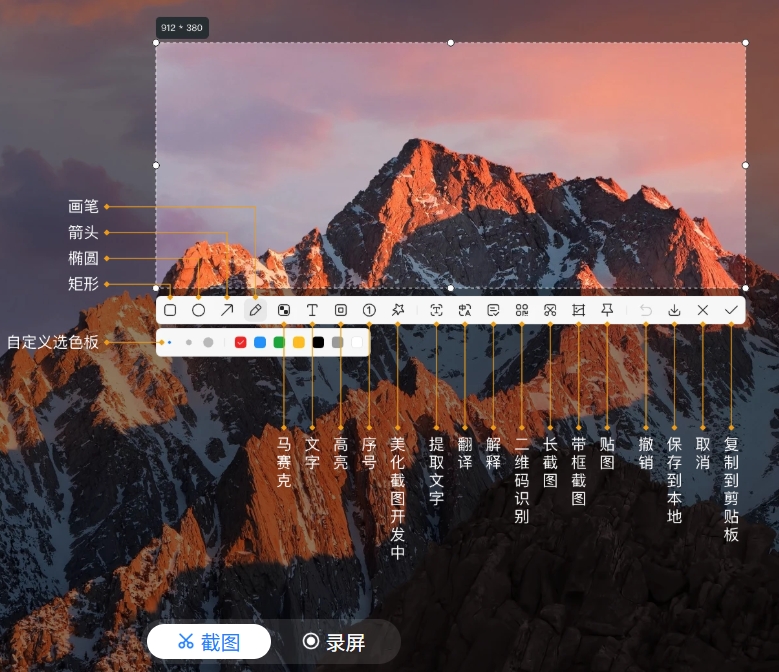
Task: Select the mosaic blur tool
Action: [284, 310]
